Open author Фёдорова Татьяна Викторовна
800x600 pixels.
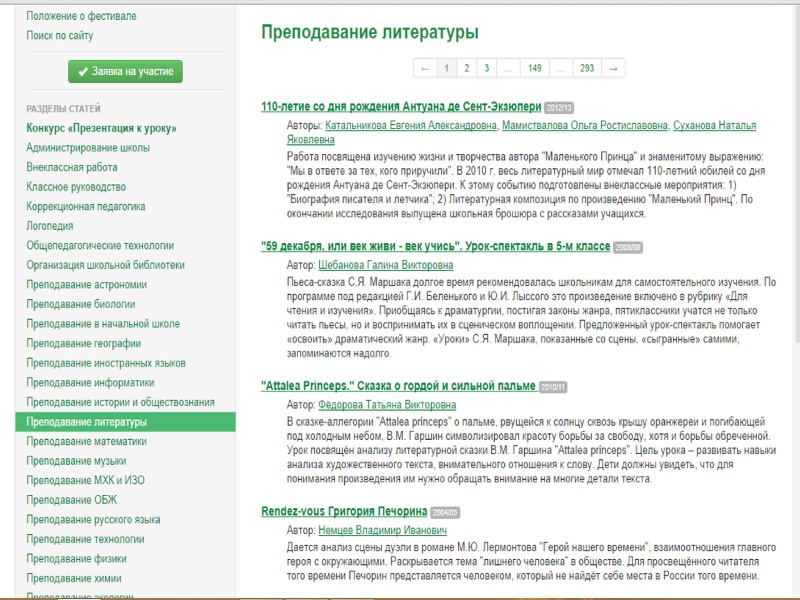pos(387,405)
